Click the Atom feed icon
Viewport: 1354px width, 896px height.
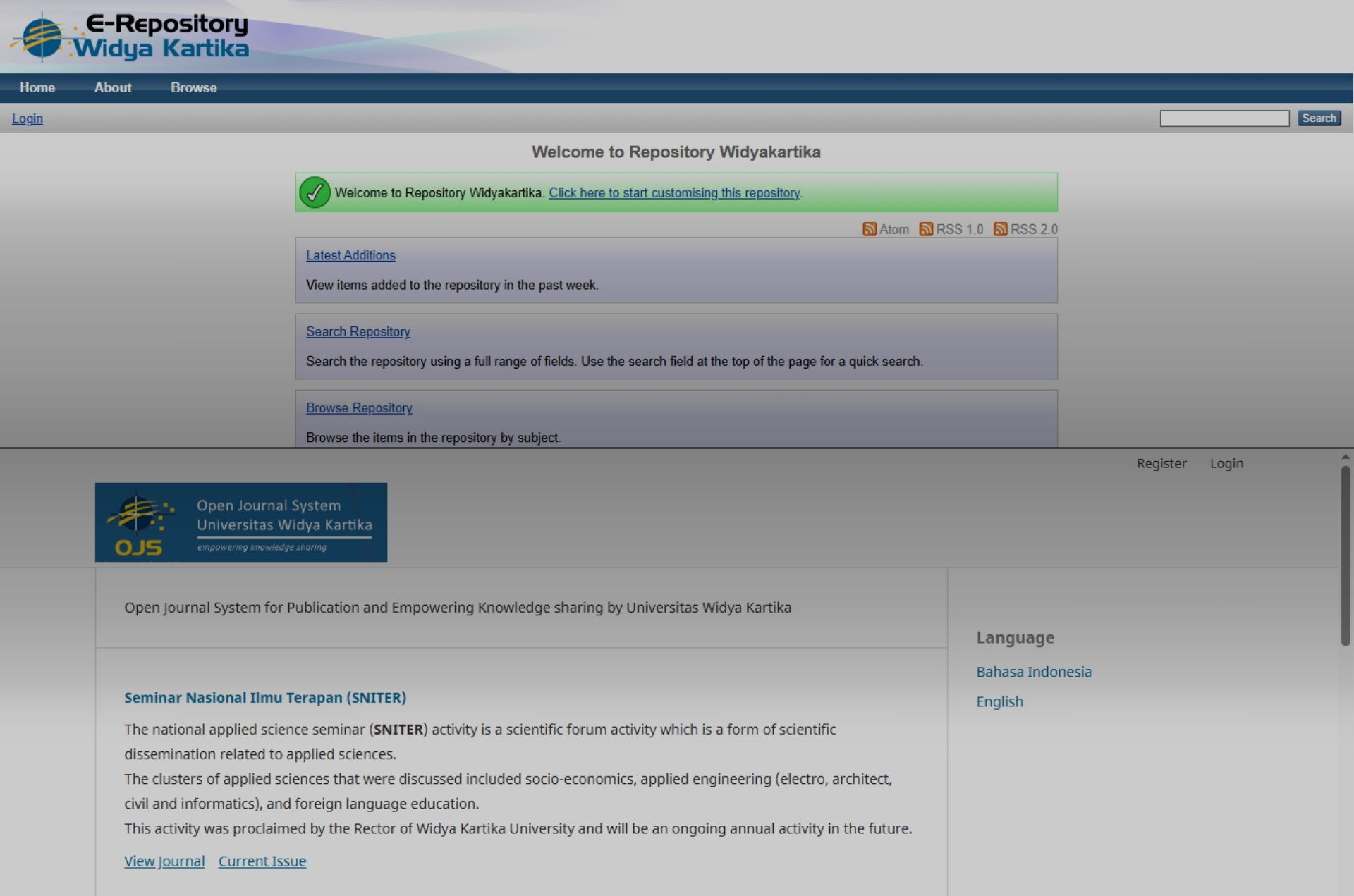click(870, 229)
